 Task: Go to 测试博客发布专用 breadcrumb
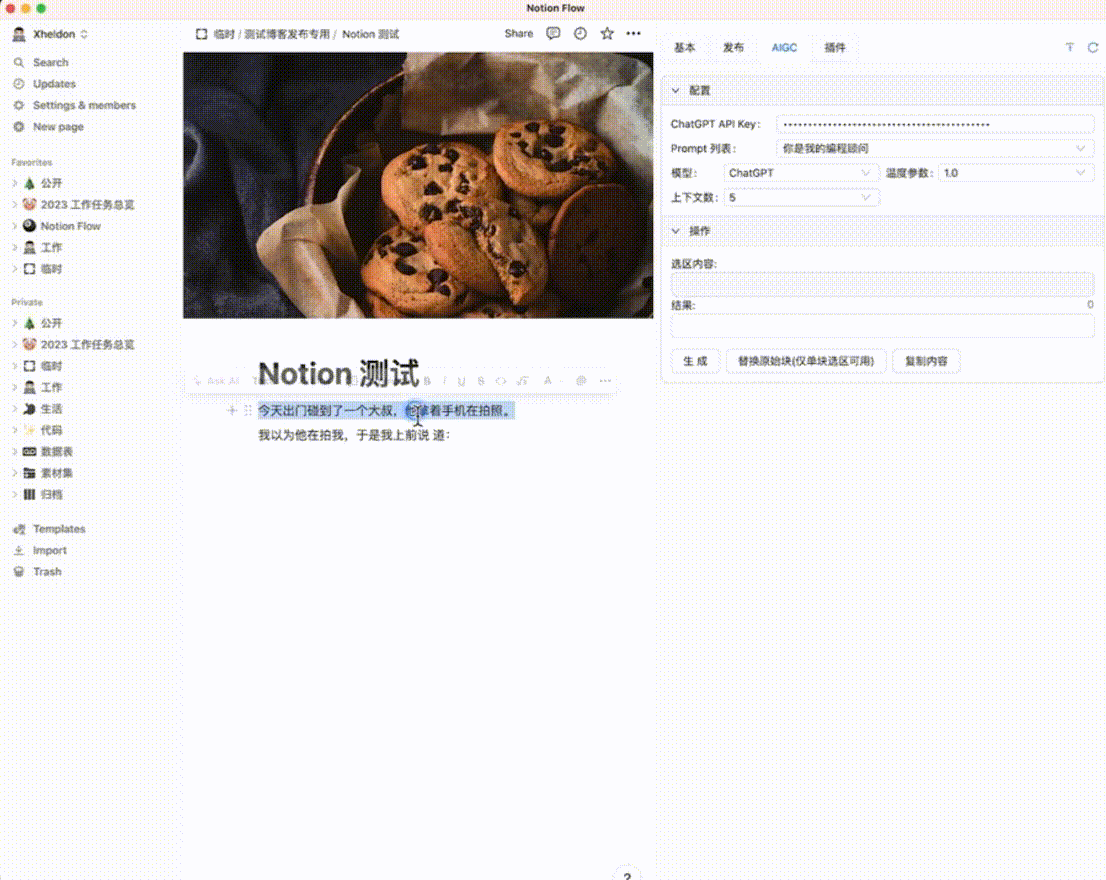pos(286,34)
